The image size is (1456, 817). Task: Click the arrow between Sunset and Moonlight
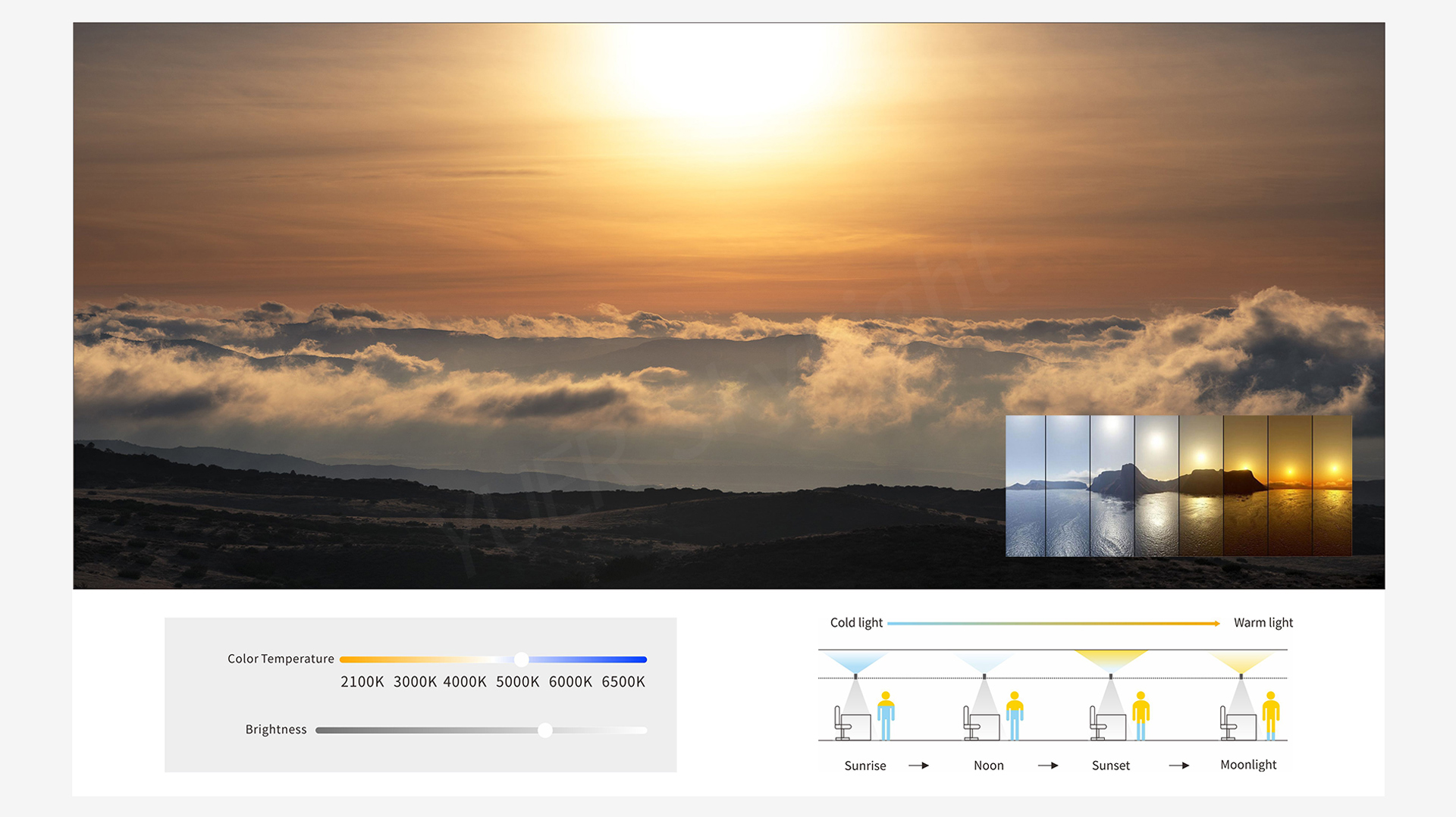pos(1179,765)
